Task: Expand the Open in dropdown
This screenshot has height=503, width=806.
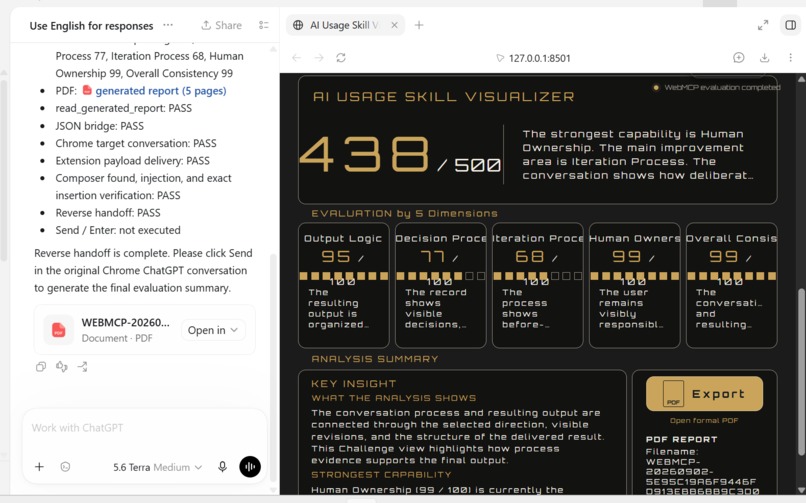Action: pos(213,330)
